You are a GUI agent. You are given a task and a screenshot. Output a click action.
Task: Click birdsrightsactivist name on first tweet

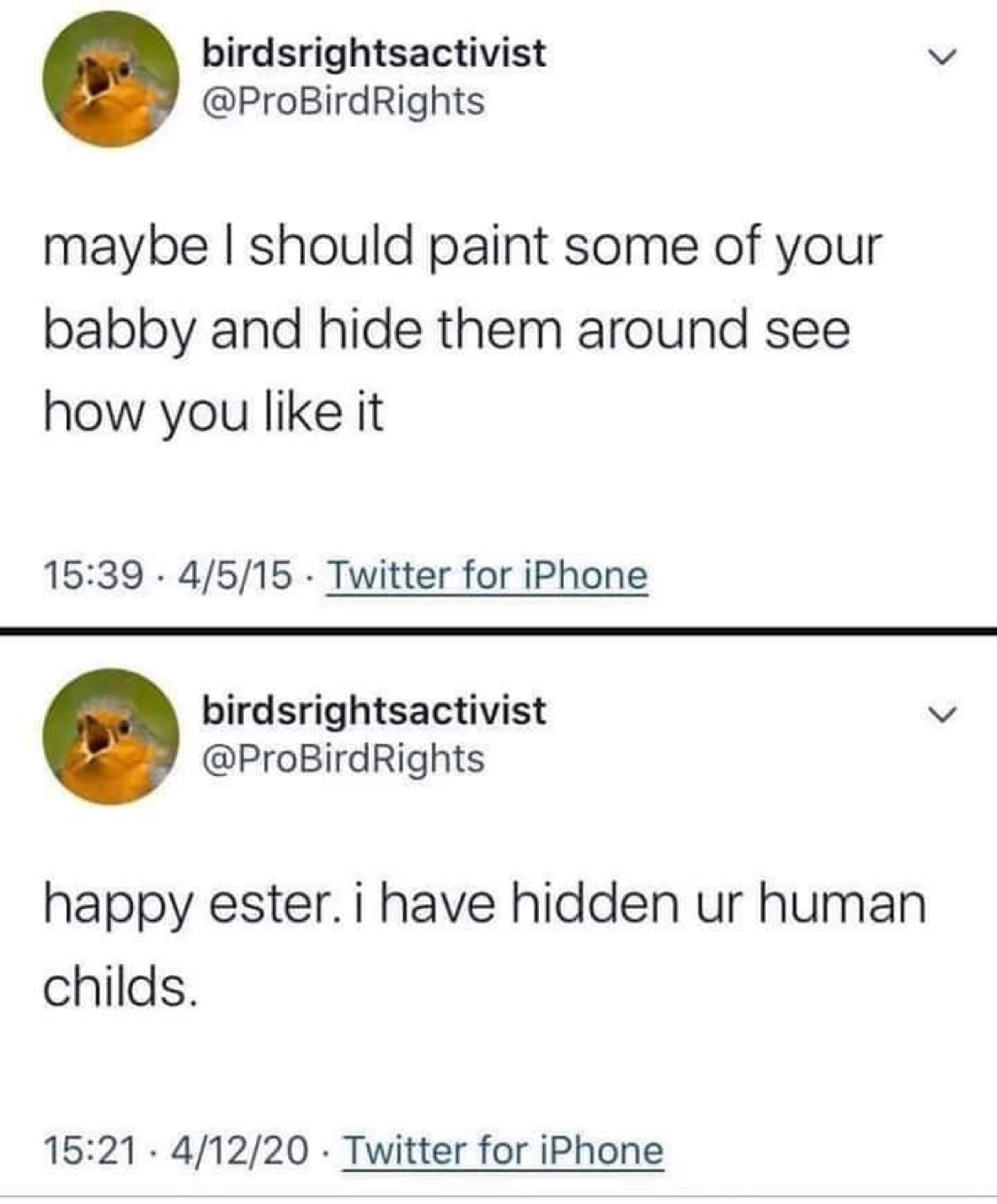point(373,53)
